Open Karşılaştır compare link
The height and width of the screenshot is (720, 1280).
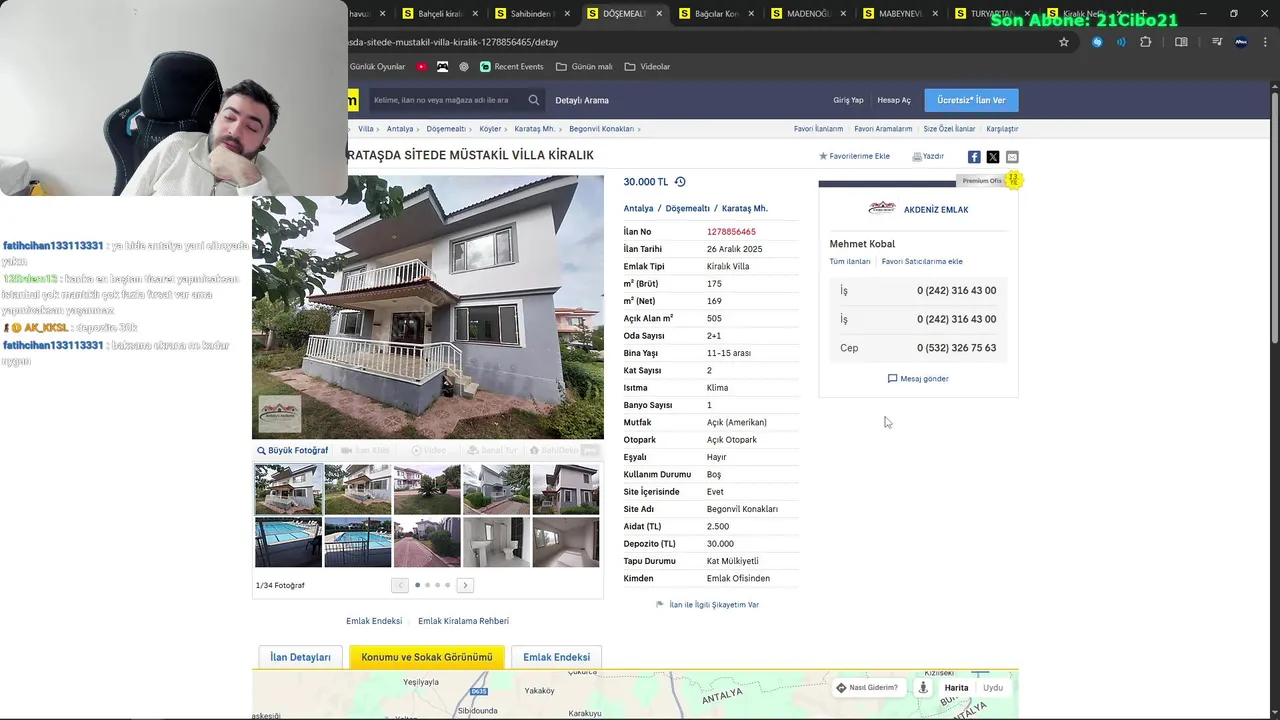(x=1002, y=129)
